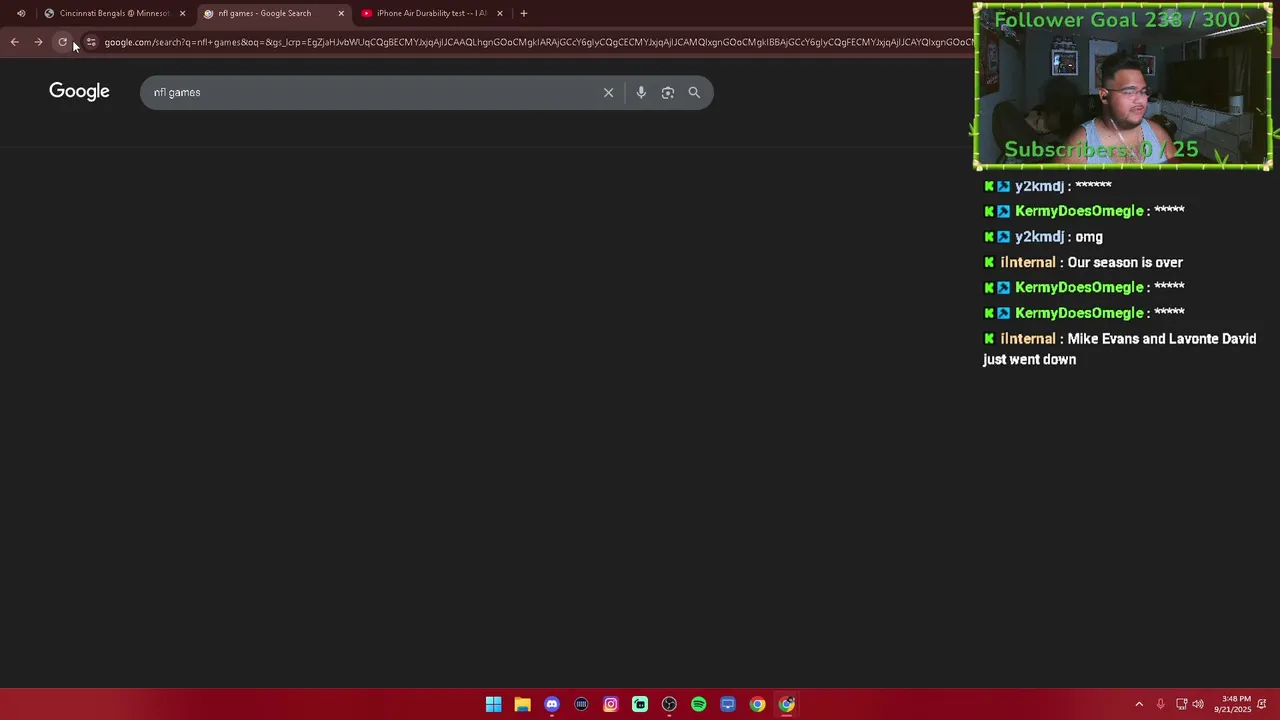The height and width of the screenshot is (720, 1280).
Task: Clear the nfl games search text
Action: [608, 92]
